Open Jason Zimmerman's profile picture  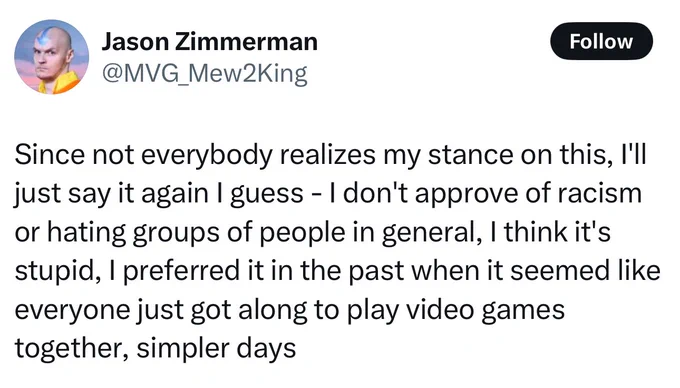[x=52, y=57]
